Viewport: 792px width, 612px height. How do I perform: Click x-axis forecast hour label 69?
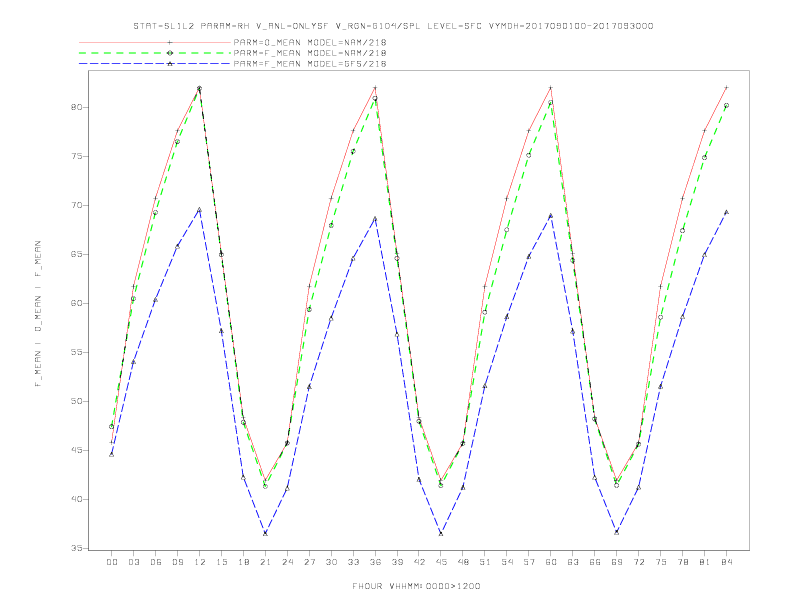tap(617, 563)
